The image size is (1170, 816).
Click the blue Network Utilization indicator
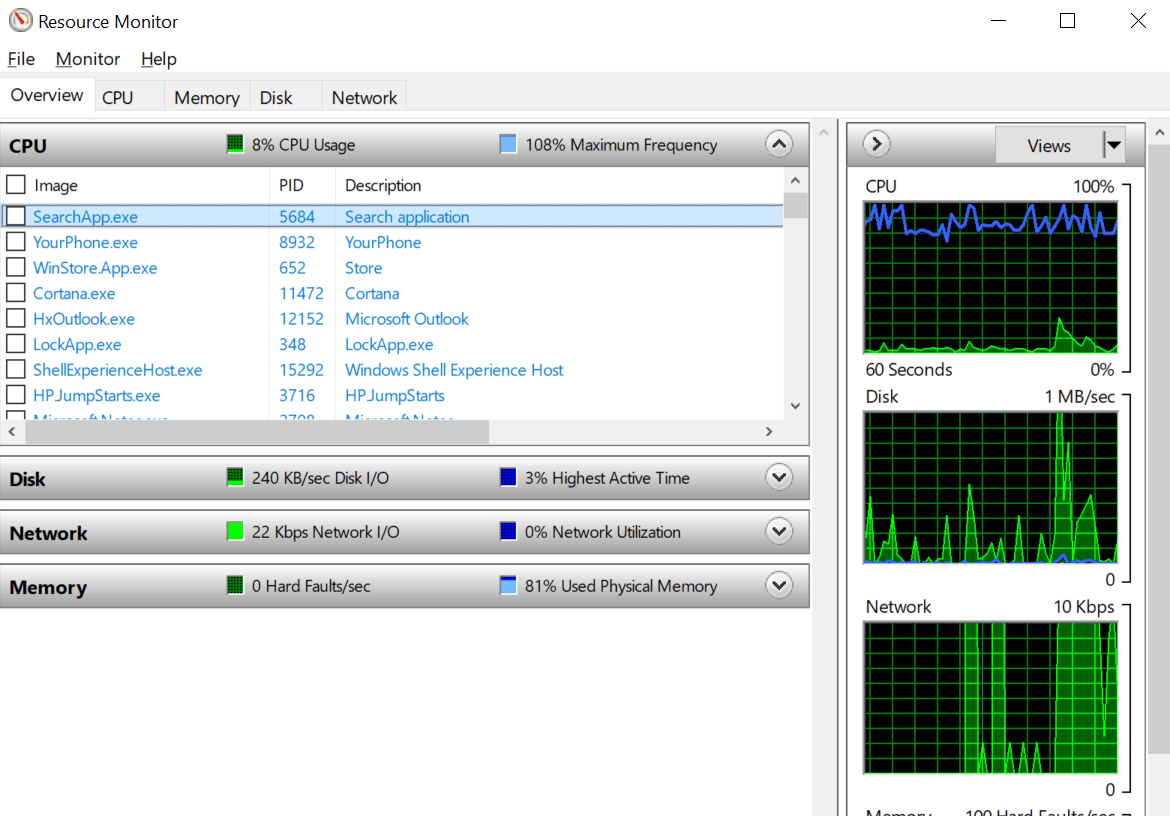pyautogui.click(x=508, y=532)
